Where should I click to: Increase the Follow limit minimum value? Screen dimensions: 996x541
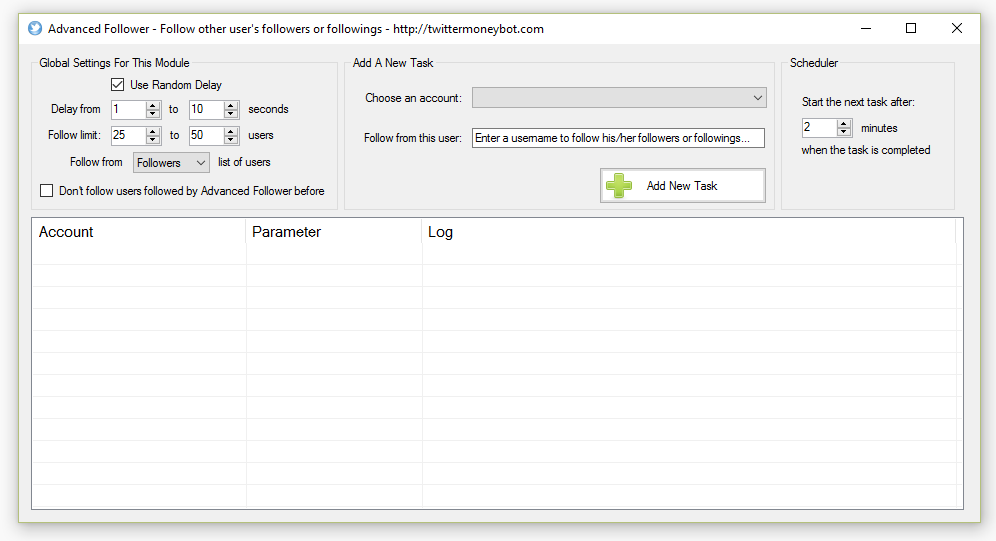point(152,131)
